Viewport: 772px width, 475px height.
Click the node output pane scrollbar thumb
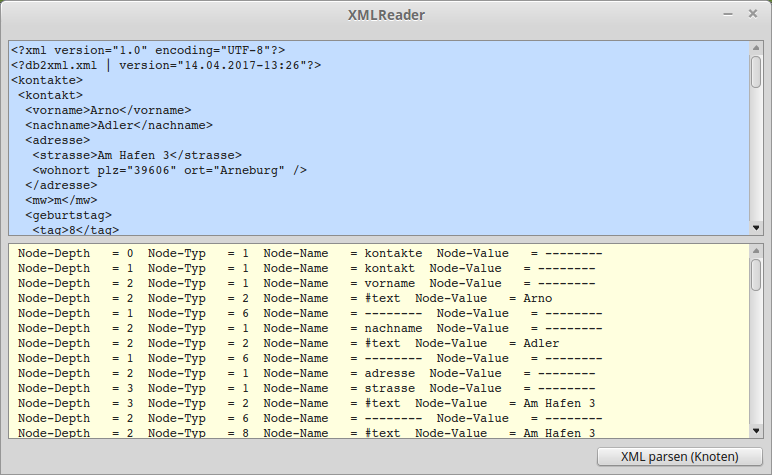[x=756, y=274]
